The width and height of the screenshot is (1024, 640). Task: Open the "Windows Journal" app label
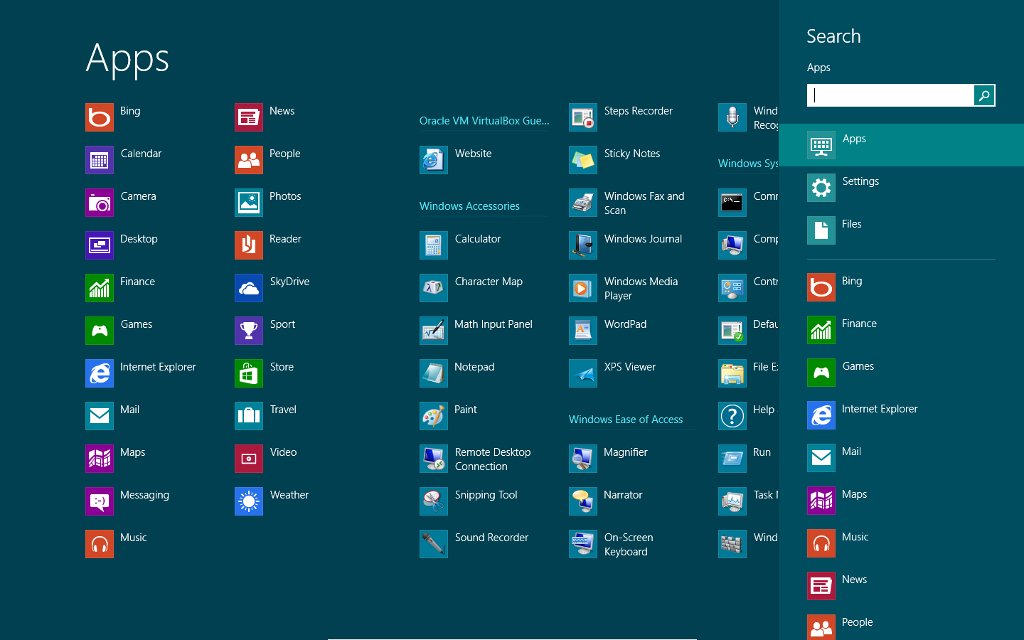[643, 239]
